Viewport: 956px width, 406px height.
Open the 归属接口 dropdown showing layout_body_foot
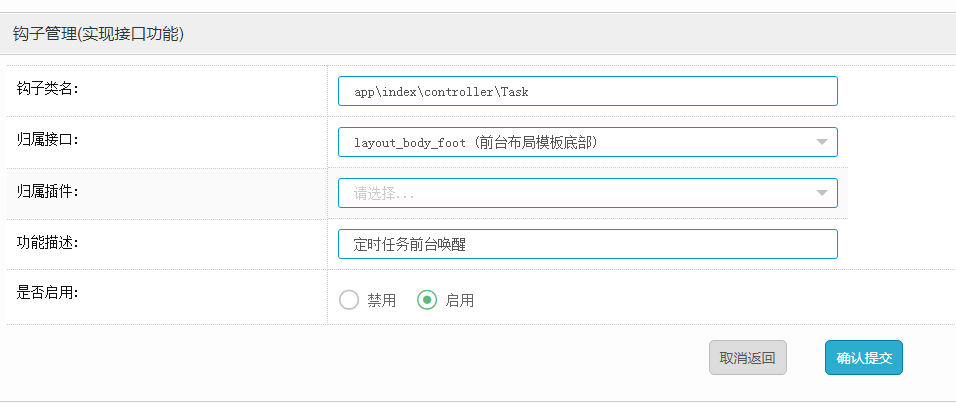(587, 142)
